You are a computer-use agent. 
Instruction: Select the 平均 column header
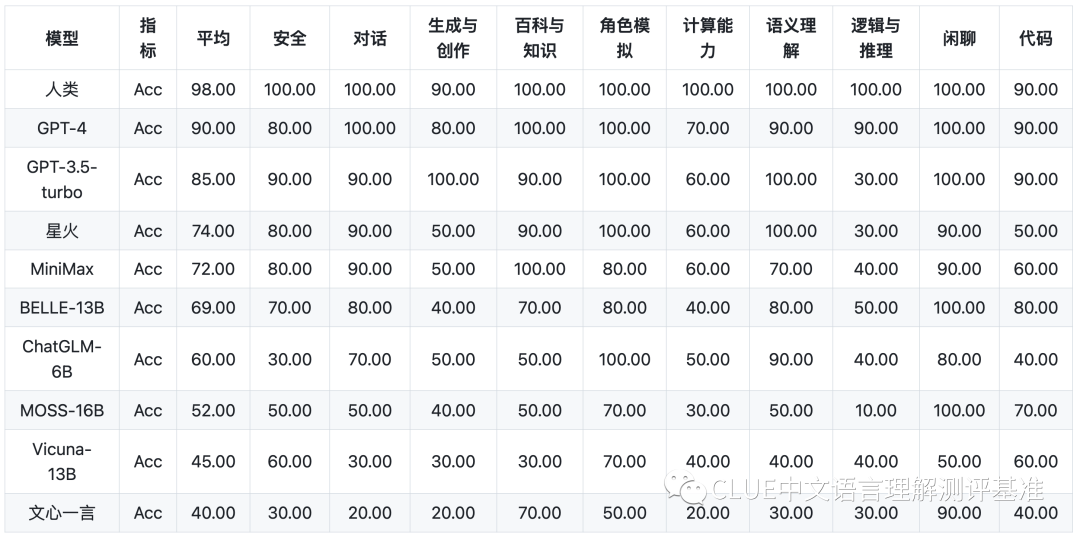[x=213, y=39]
